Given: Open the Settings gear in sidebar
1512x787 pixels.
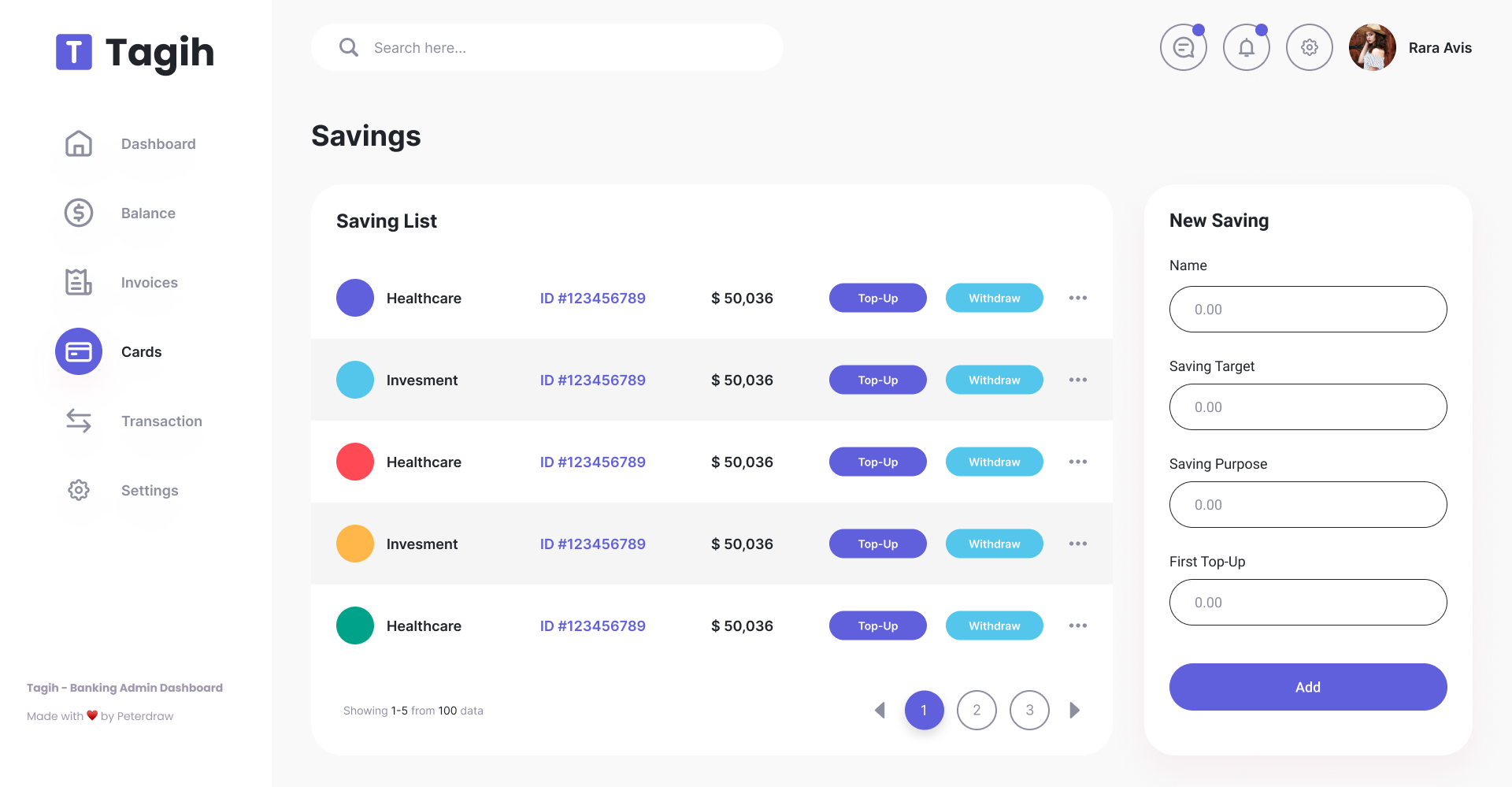Looking at the screenshot, I should coord(78,490).
